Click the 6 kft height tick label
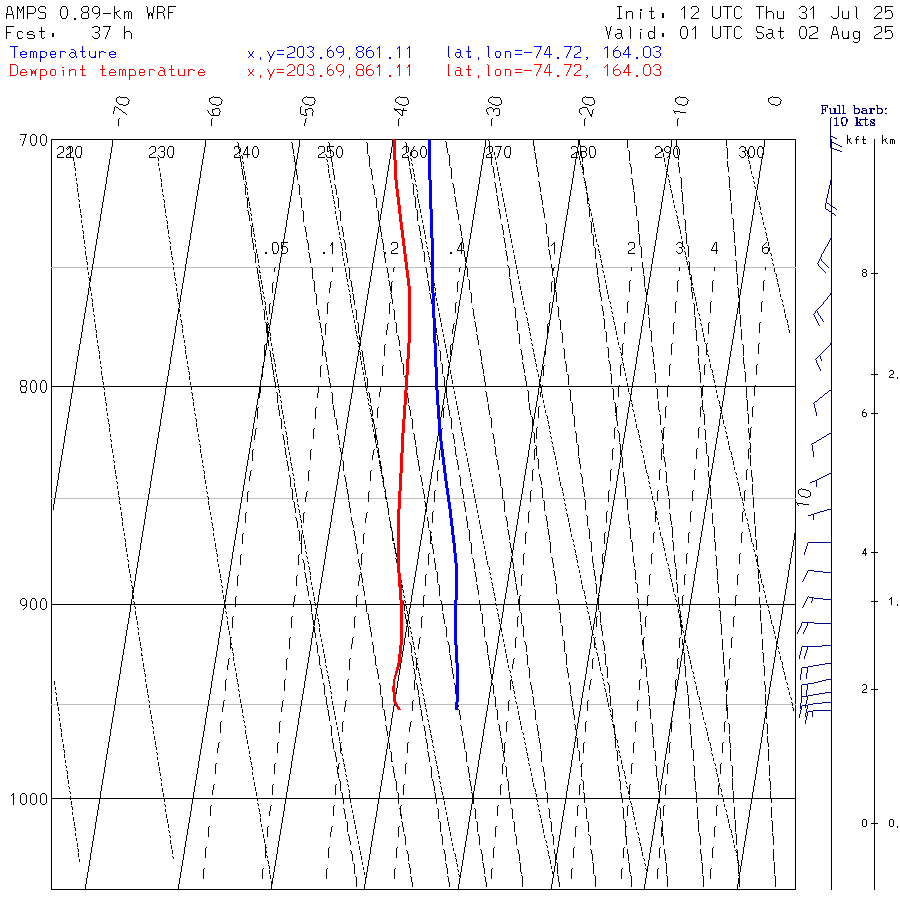The image size is (900, 900). 864,414
